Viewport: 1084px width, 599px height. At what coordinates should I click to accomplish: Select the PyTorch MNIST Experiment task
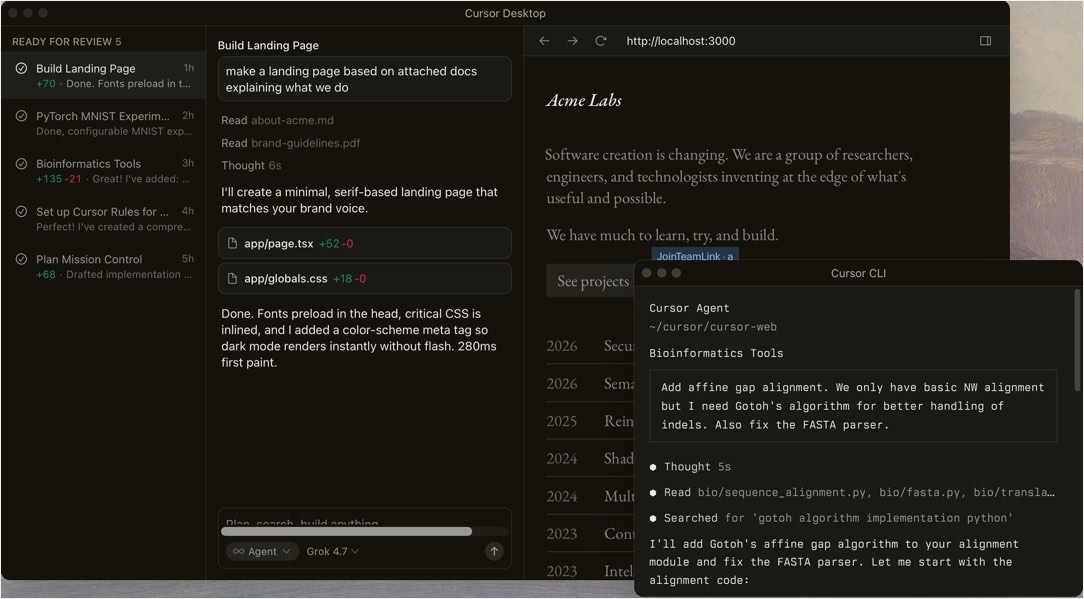click(104, 123)
